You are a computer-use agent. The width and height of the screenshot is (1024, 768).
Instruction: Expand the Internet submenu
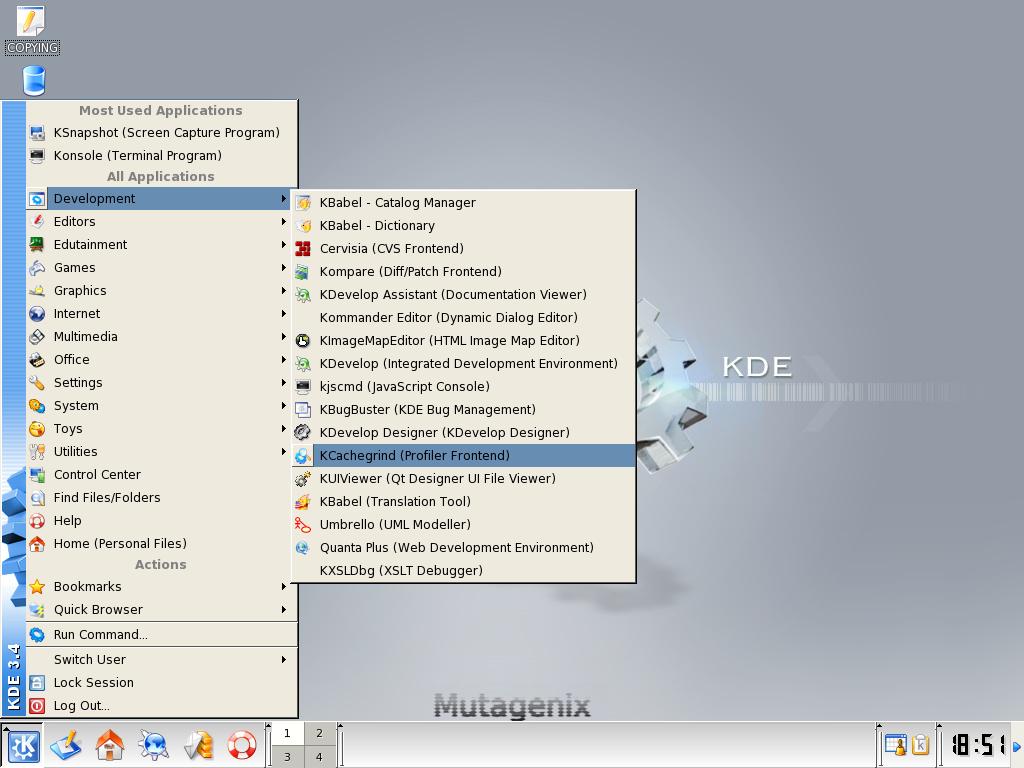point(162,313)
